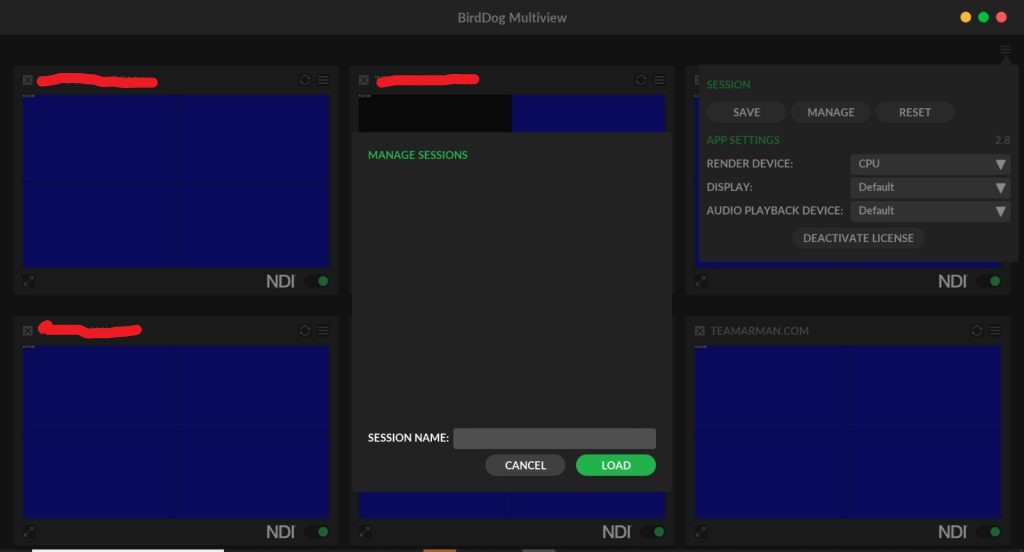
Task: Expand TEAMARMAN.COM panel to fullscreen
Action: tap(700, 532)
